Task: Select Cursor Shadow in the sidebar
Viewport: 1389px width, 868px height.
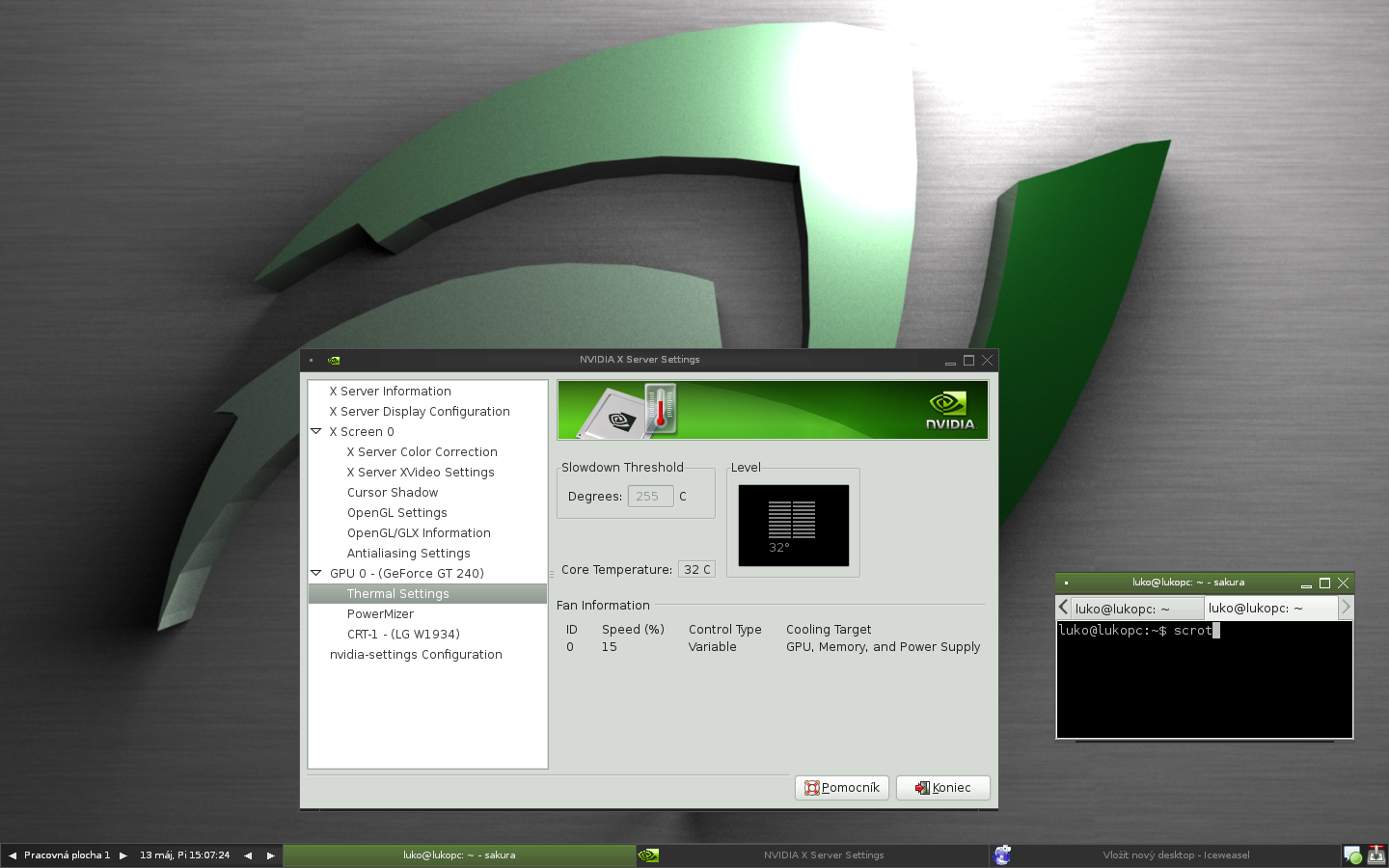Action: [x=393, y=492]
